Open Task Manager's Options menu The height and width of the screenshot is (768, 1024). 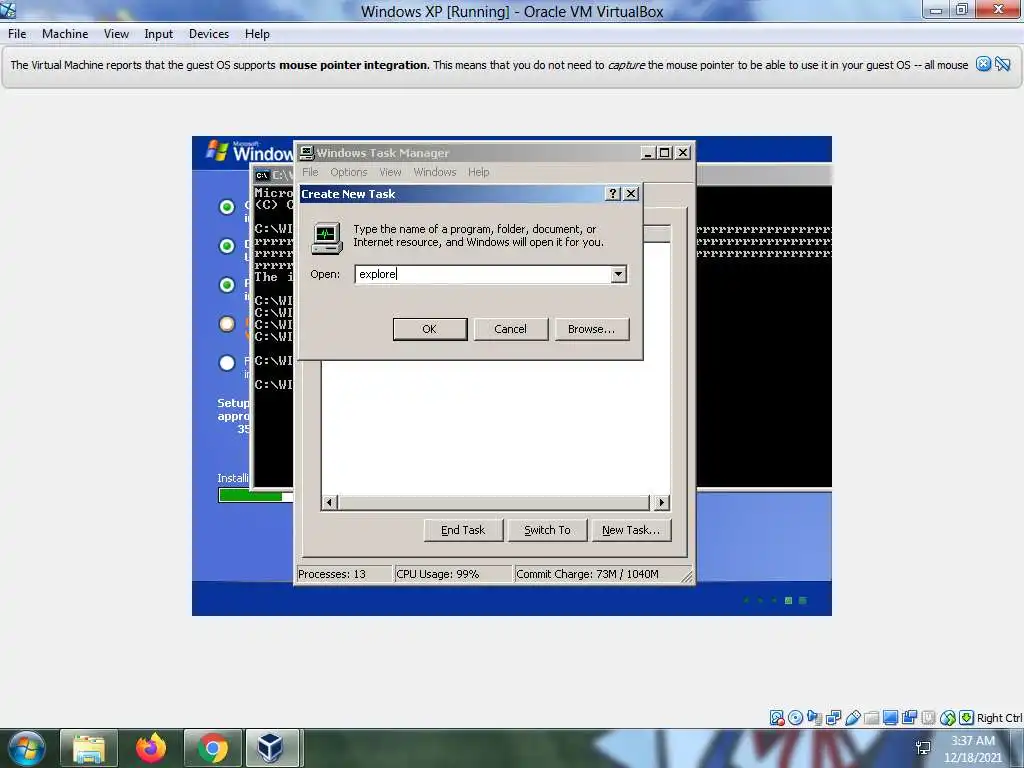click(x=349, y=172)
